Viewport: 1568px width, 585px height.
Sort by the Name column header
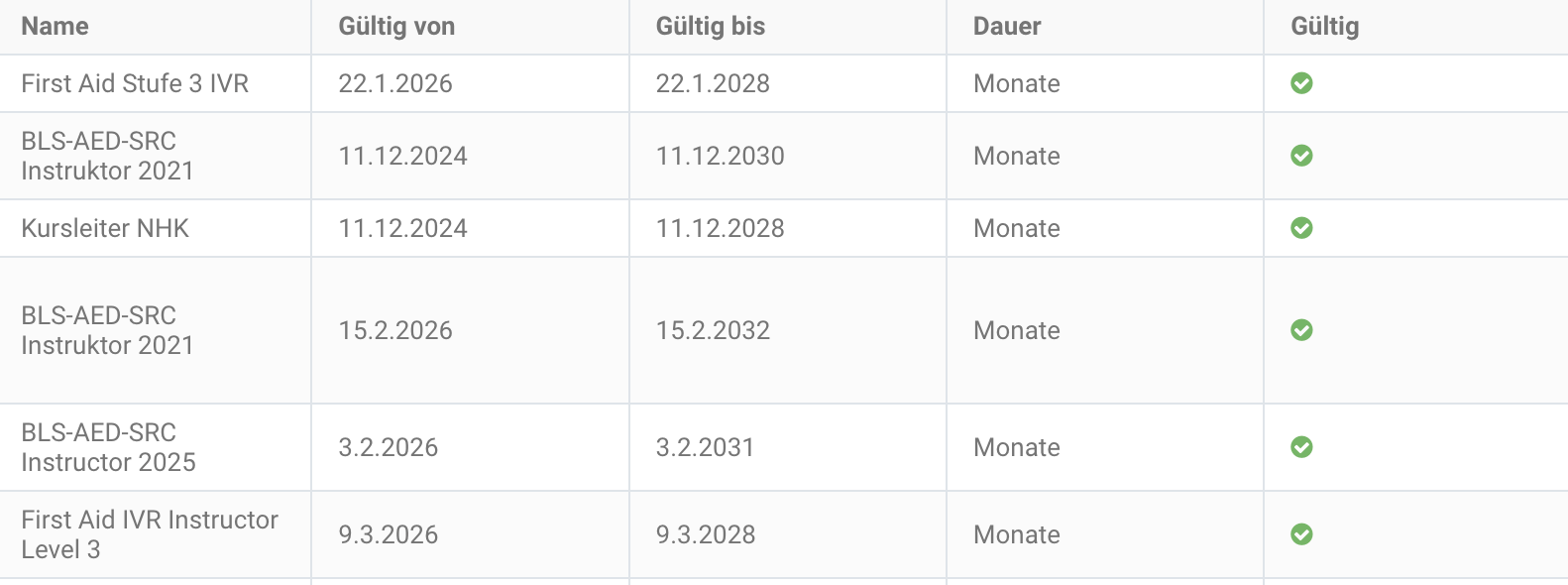(56, 27)
